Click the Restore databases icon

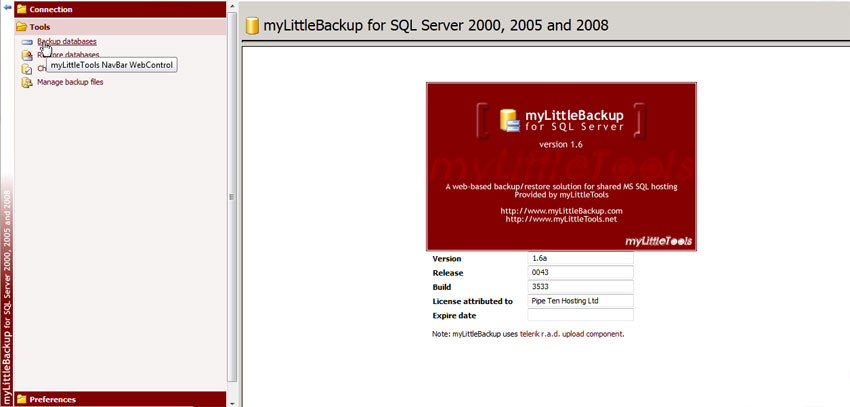(27, 55)
